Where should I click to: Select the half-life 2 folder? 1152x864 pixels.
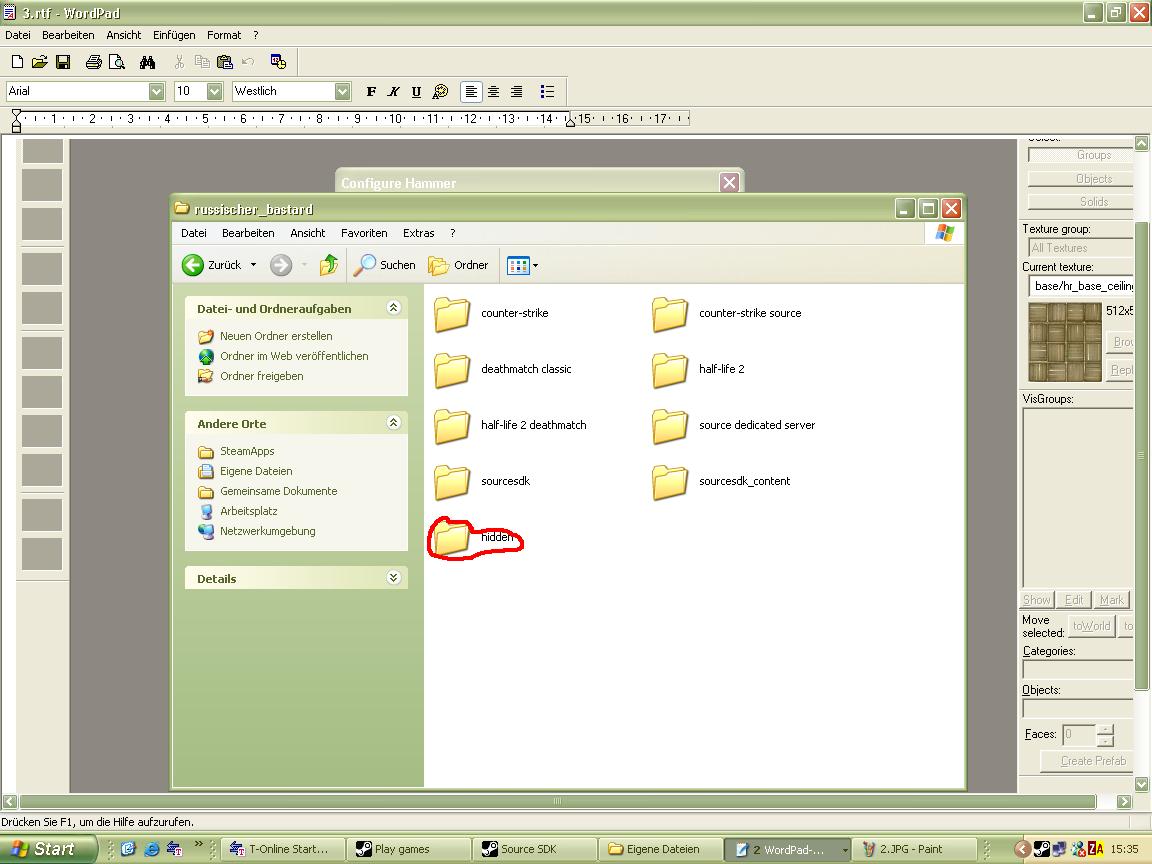point(698,369)
